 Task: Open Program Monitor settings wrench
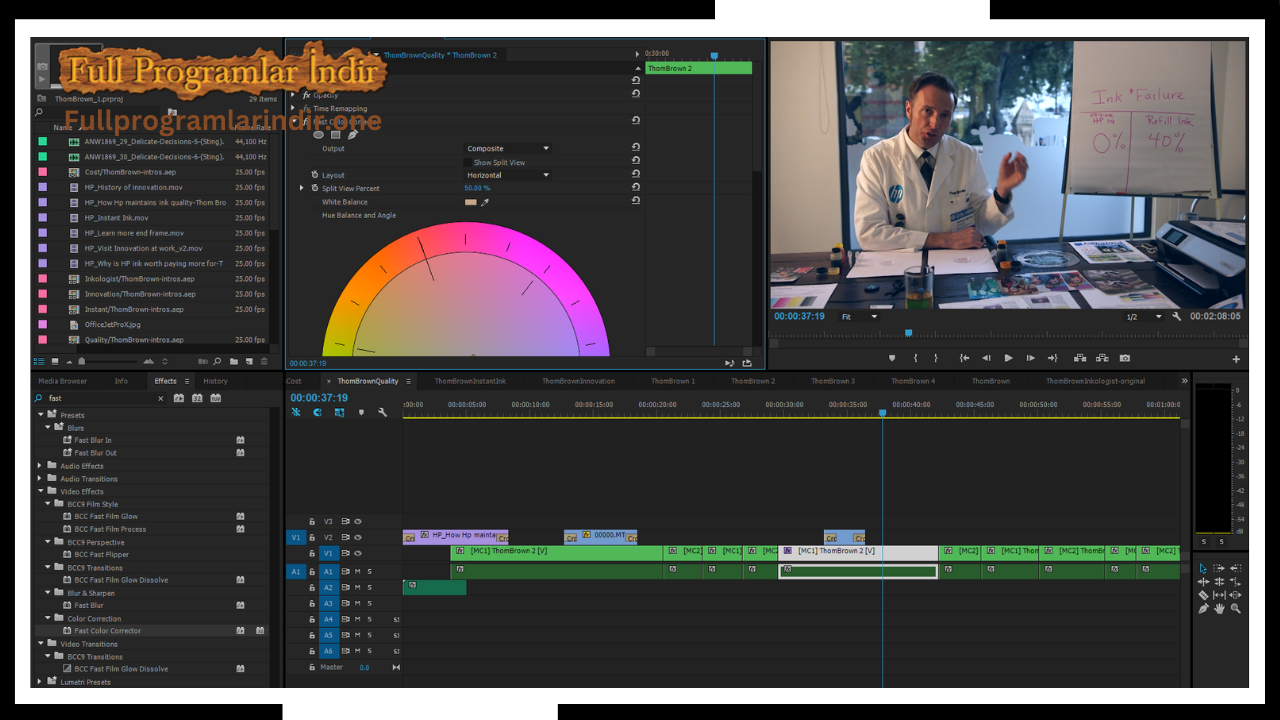click(x=1177, y=316)
